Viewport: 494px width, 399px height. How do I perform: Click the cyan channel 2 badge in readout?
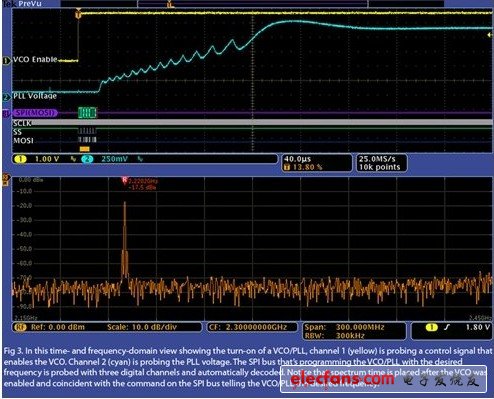coord(88,159)
